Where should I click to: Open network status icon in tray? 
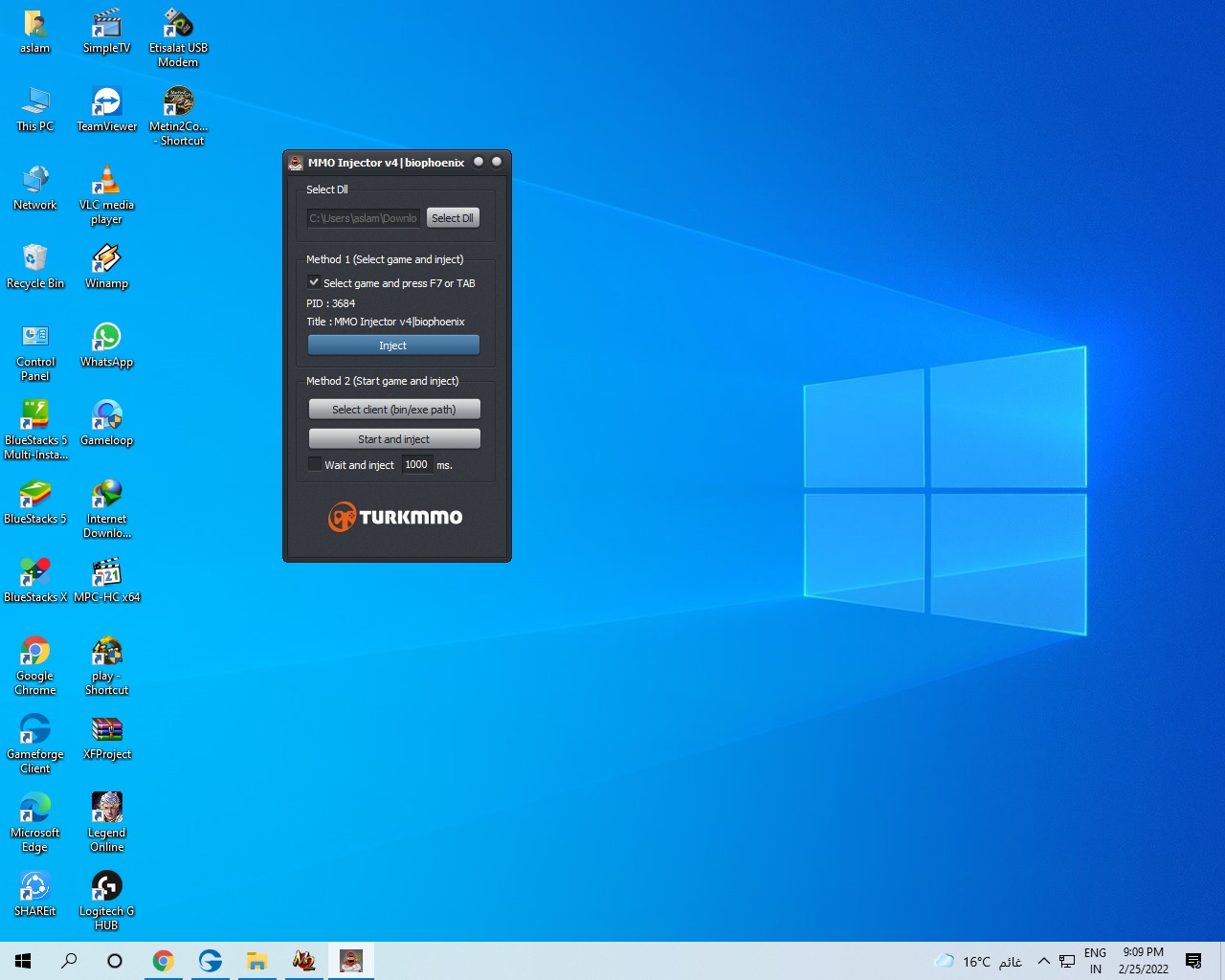click(1067, 961)
